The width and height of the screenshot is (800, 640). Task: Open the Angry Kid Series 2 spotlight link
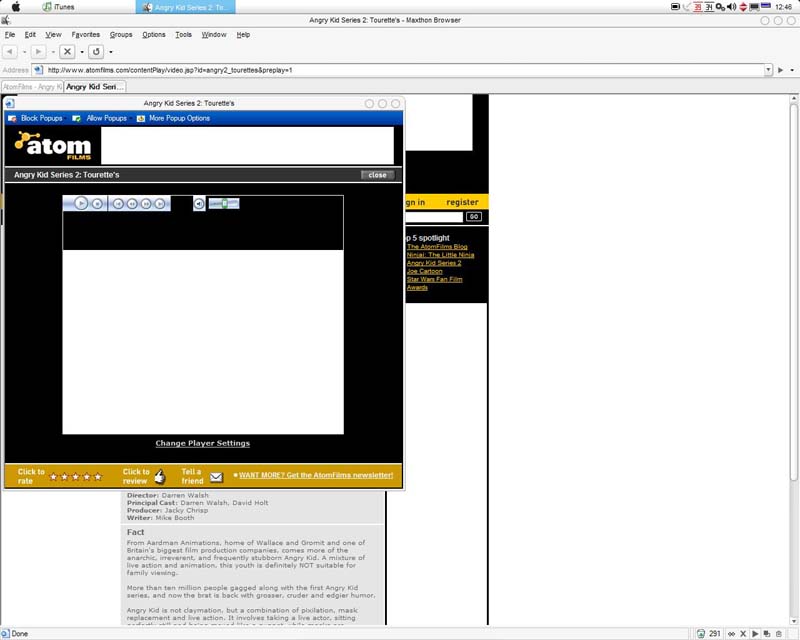434,263
